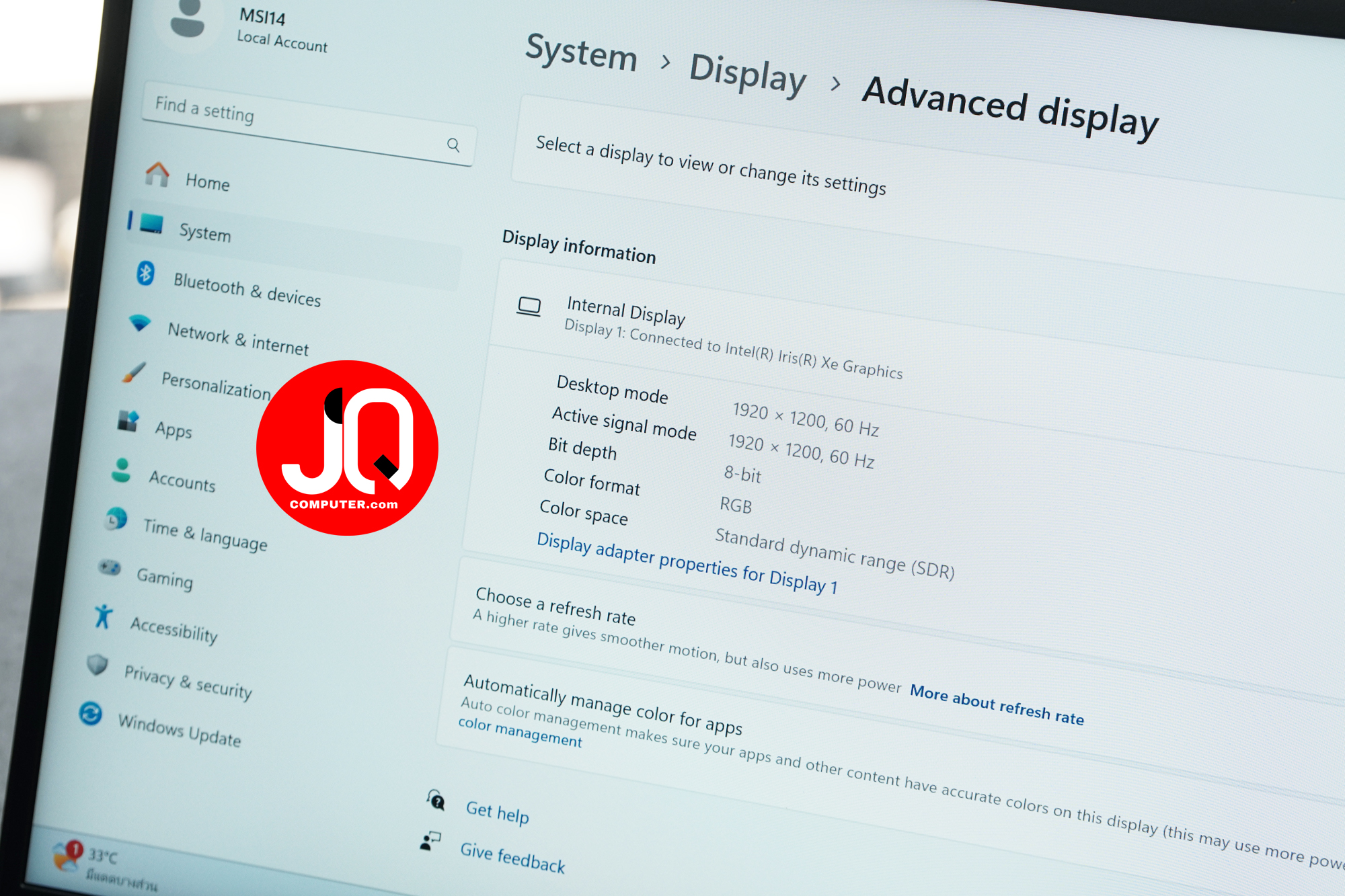Viewport: 1345px width, 896px height.
Task: Click the System monitor icon
Action: coord(151,224)
